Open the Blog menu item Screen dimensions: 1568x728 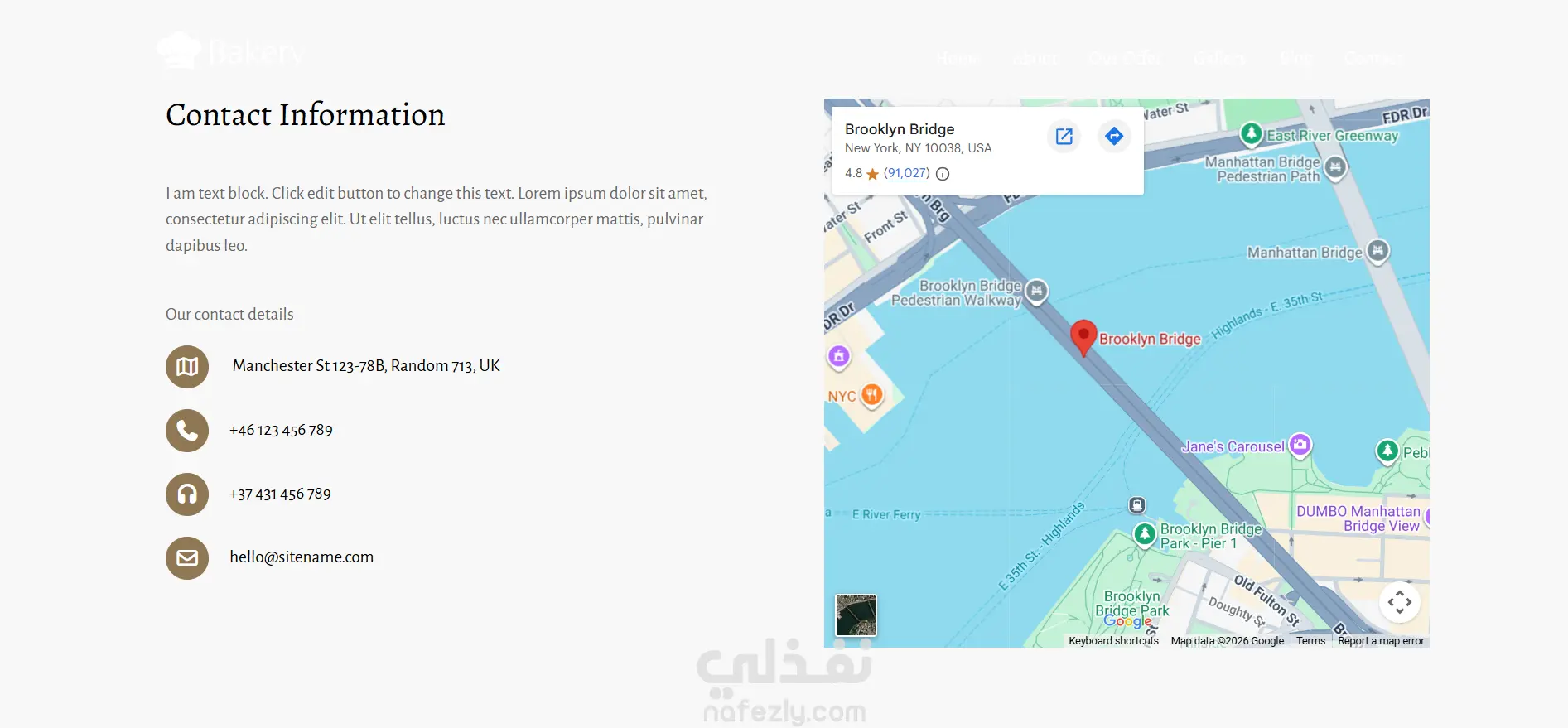coord(1295,58)
